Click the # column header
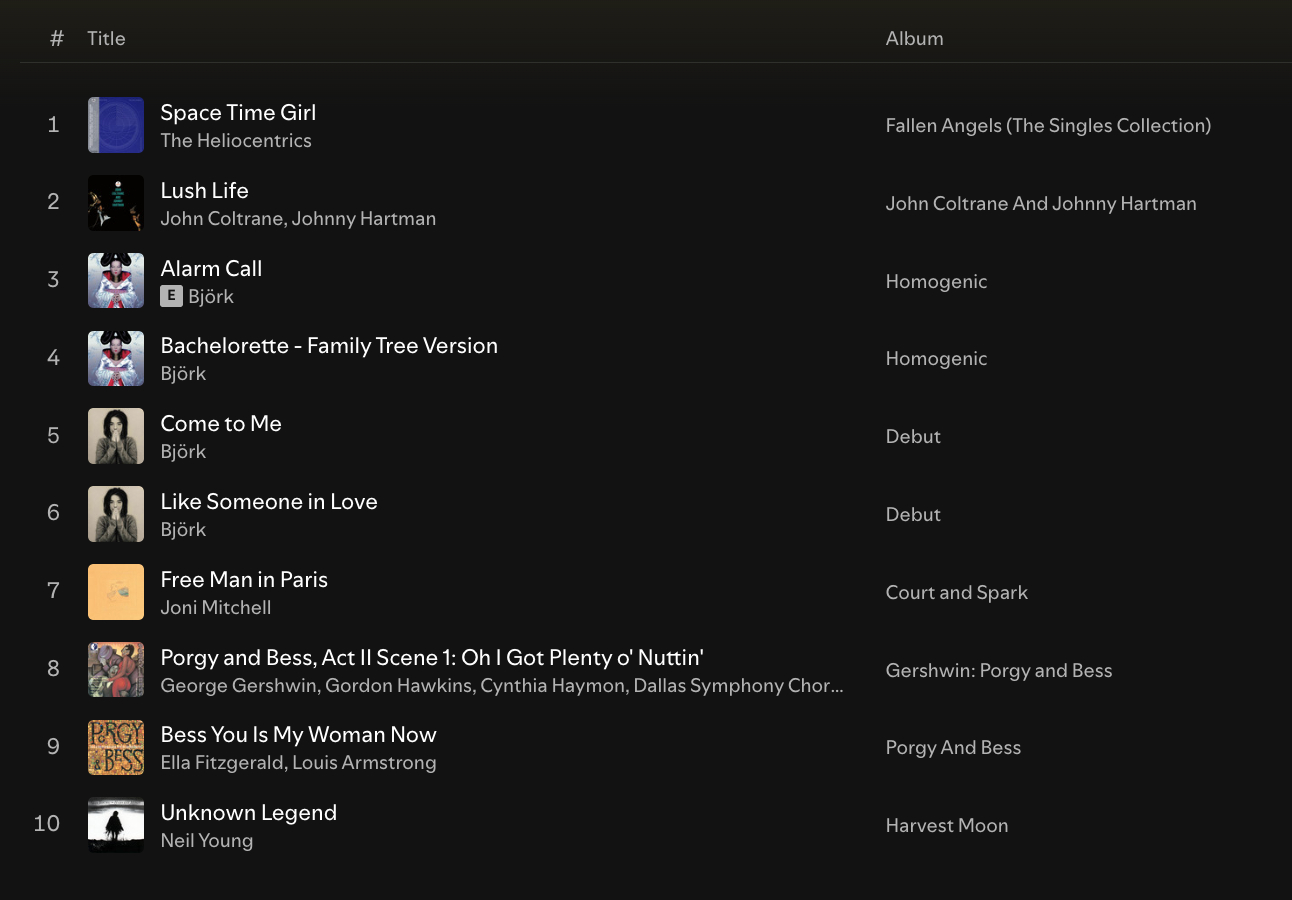Viewport: 1292px width, 900px height. click(x=57, y=39)
